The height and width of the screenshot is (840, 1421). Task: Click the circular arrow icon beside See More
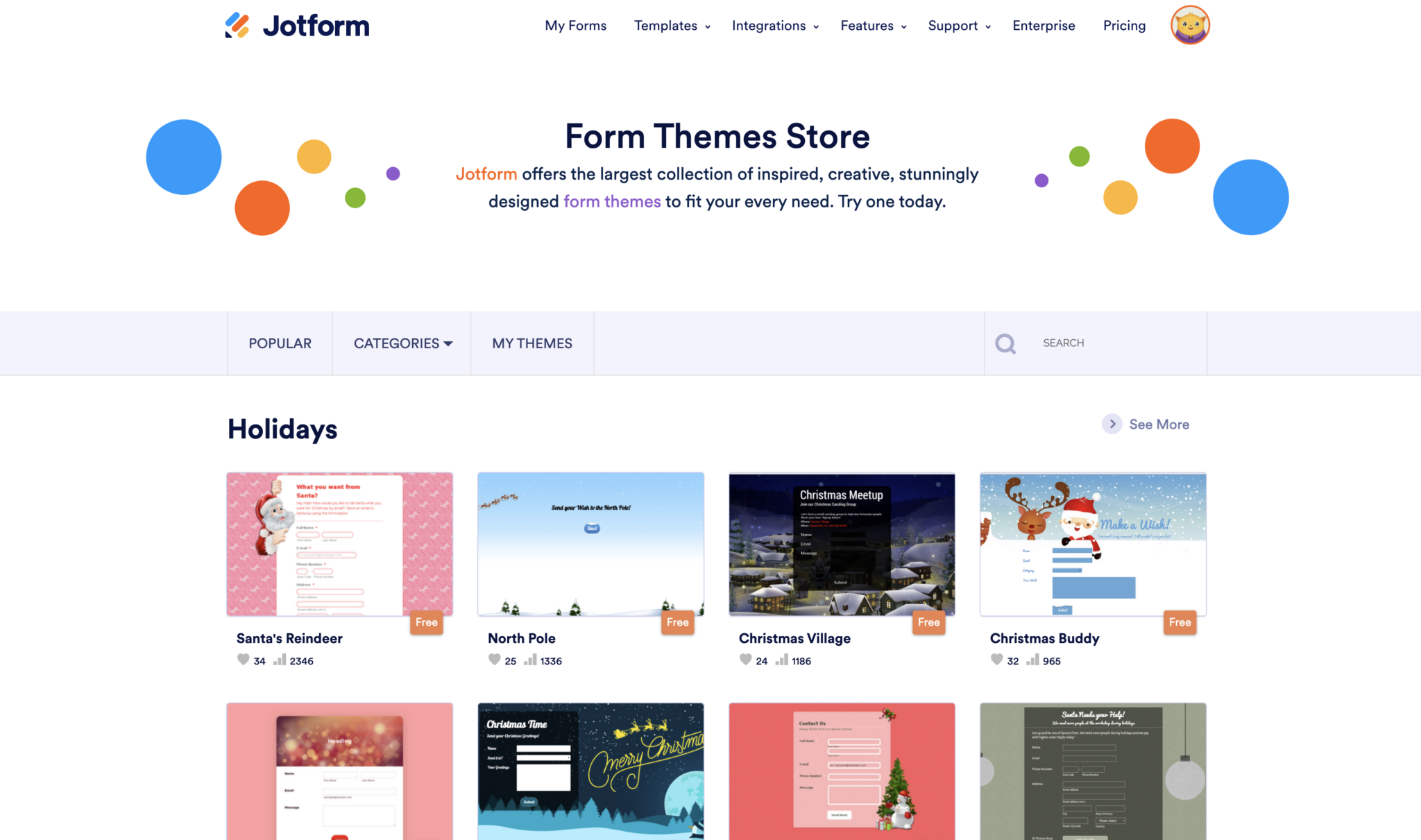coord(1112,424)
